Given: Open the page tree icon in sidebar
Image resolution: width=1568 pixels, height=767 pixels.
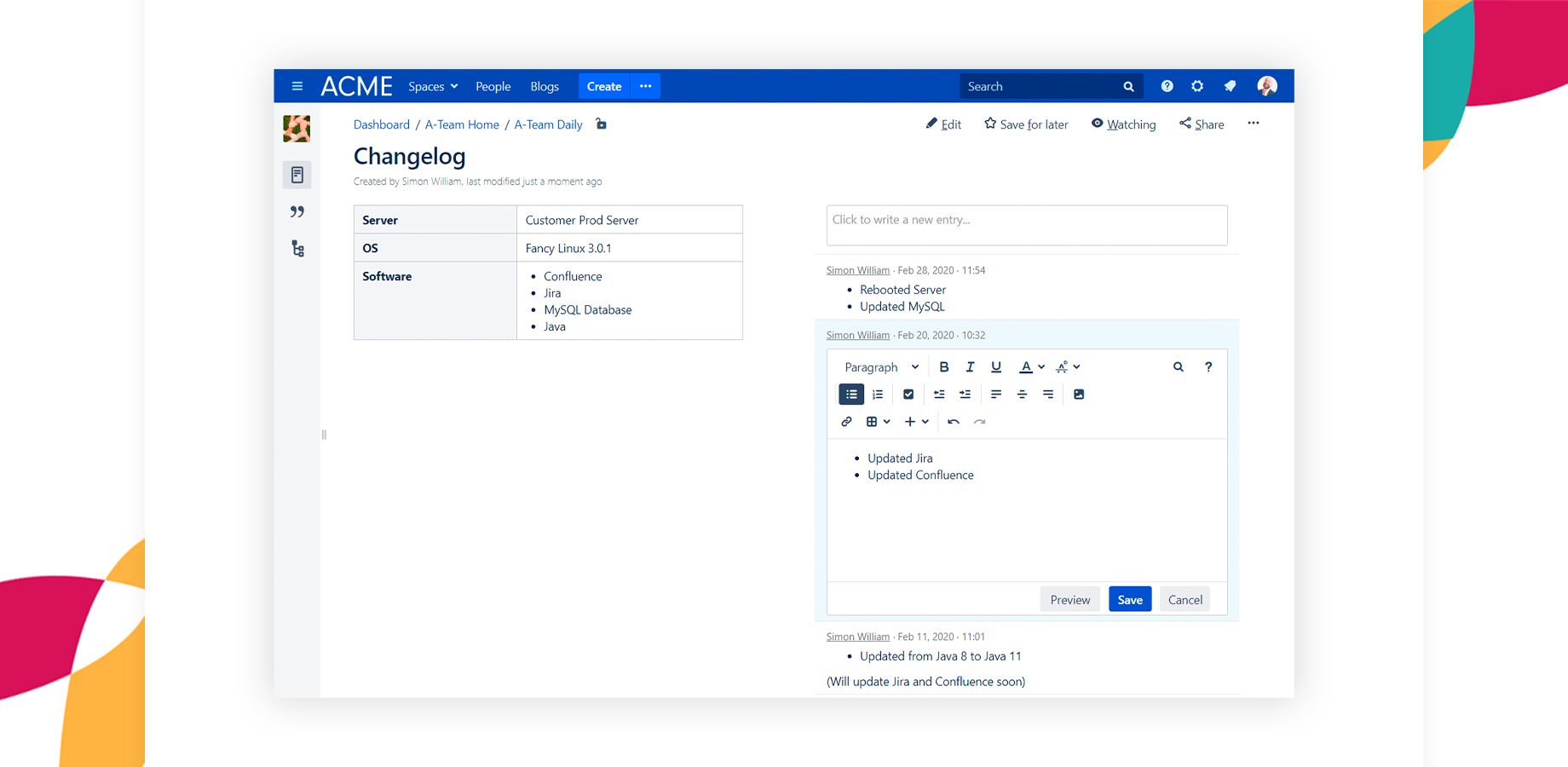Looking at the screenshot, I should tap(297, 249).
